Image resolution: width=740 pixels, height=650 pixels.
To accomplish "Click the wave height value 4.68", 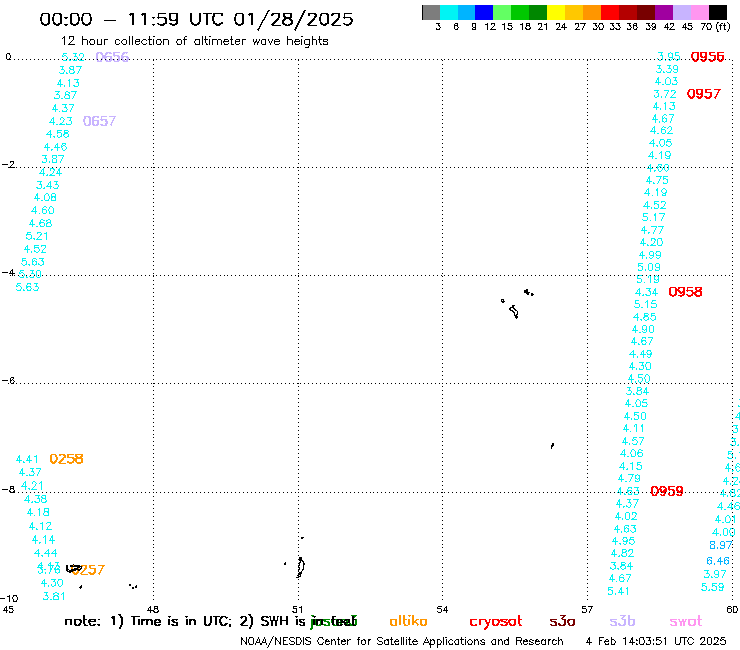I will coord(41,223).
